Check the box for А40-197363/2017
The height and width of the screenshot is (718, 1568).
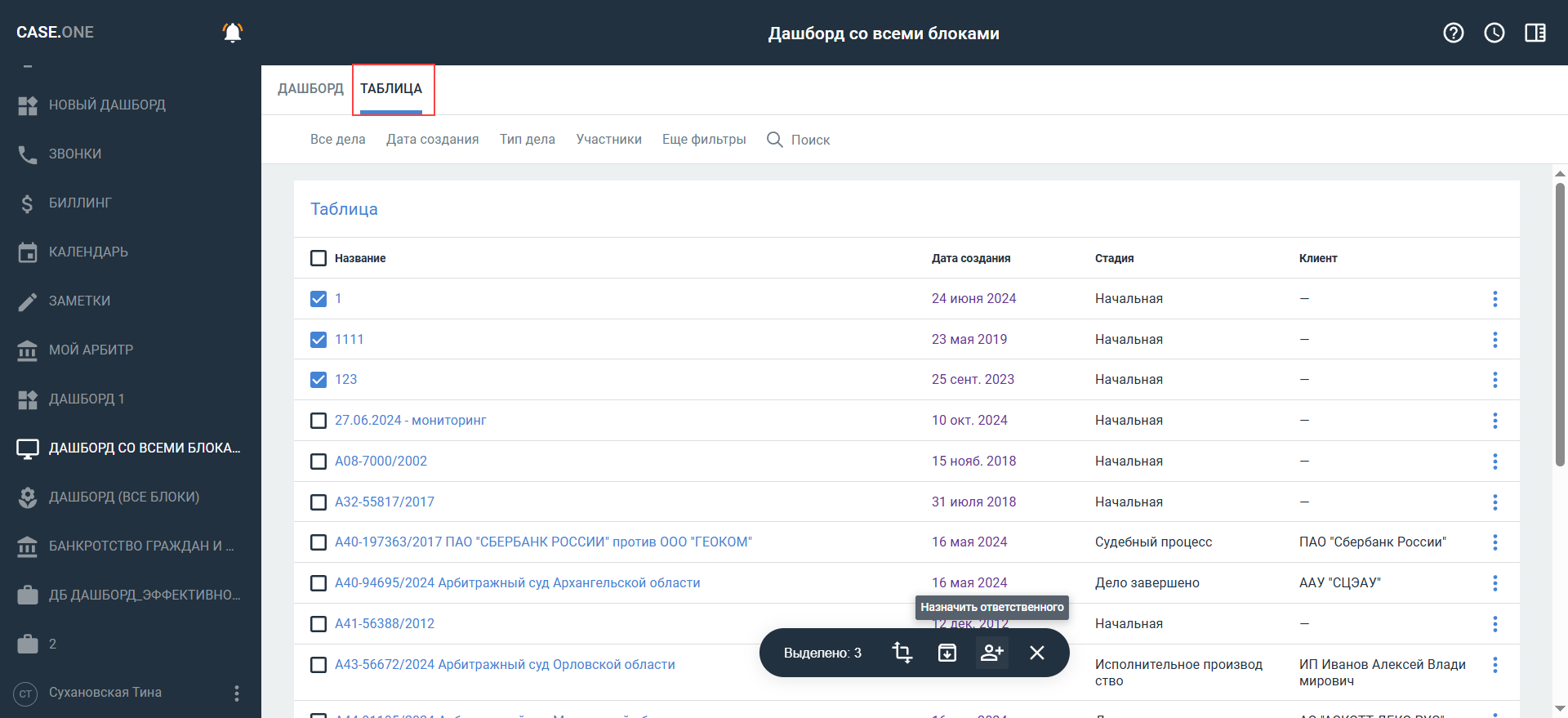(x=318, y=542)
